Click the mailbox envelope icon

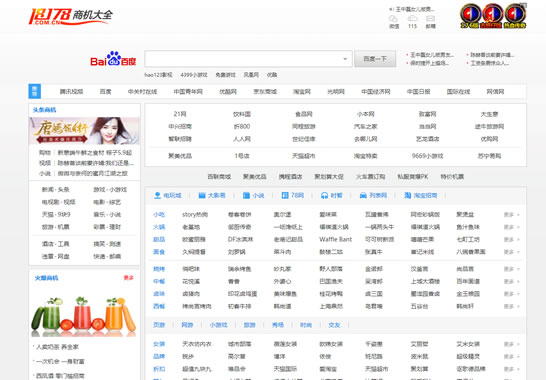[430, 18]
